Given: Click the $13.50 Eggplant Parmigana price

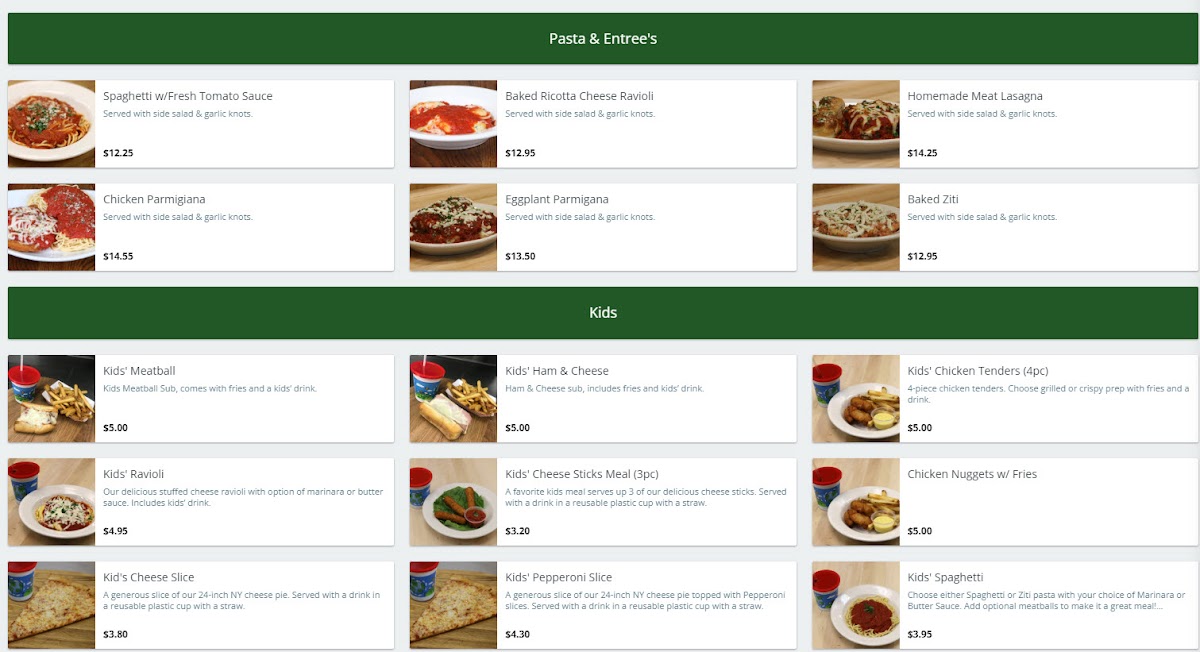Looking at the screenshot, I should (520, 256).
